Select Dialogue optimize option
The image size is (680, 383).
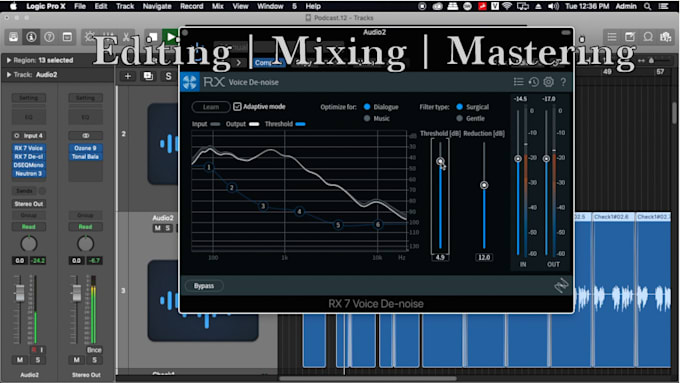click(x=367, y=107)
